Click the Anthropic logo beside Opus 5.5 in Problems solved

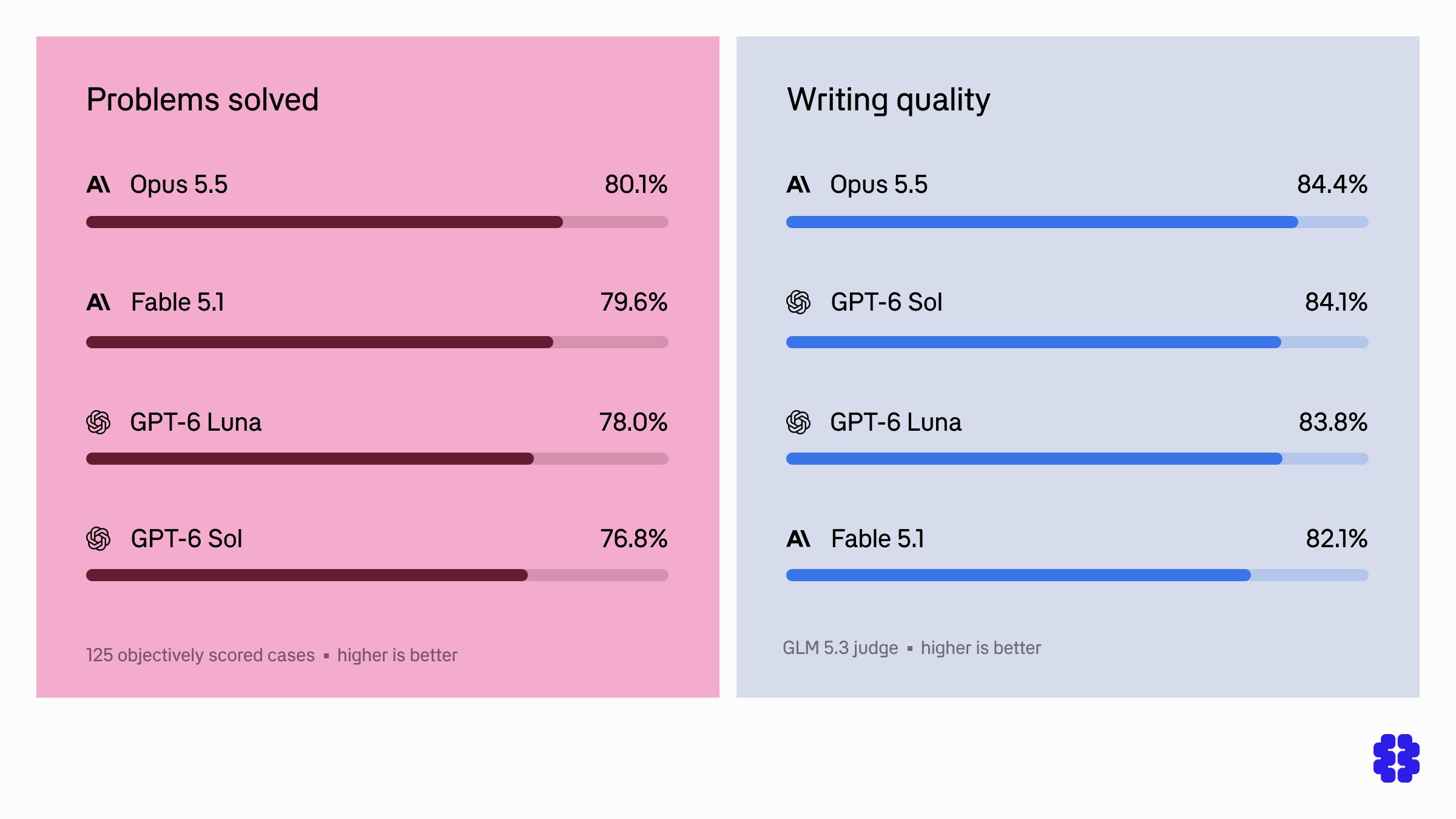pos(98,184)
